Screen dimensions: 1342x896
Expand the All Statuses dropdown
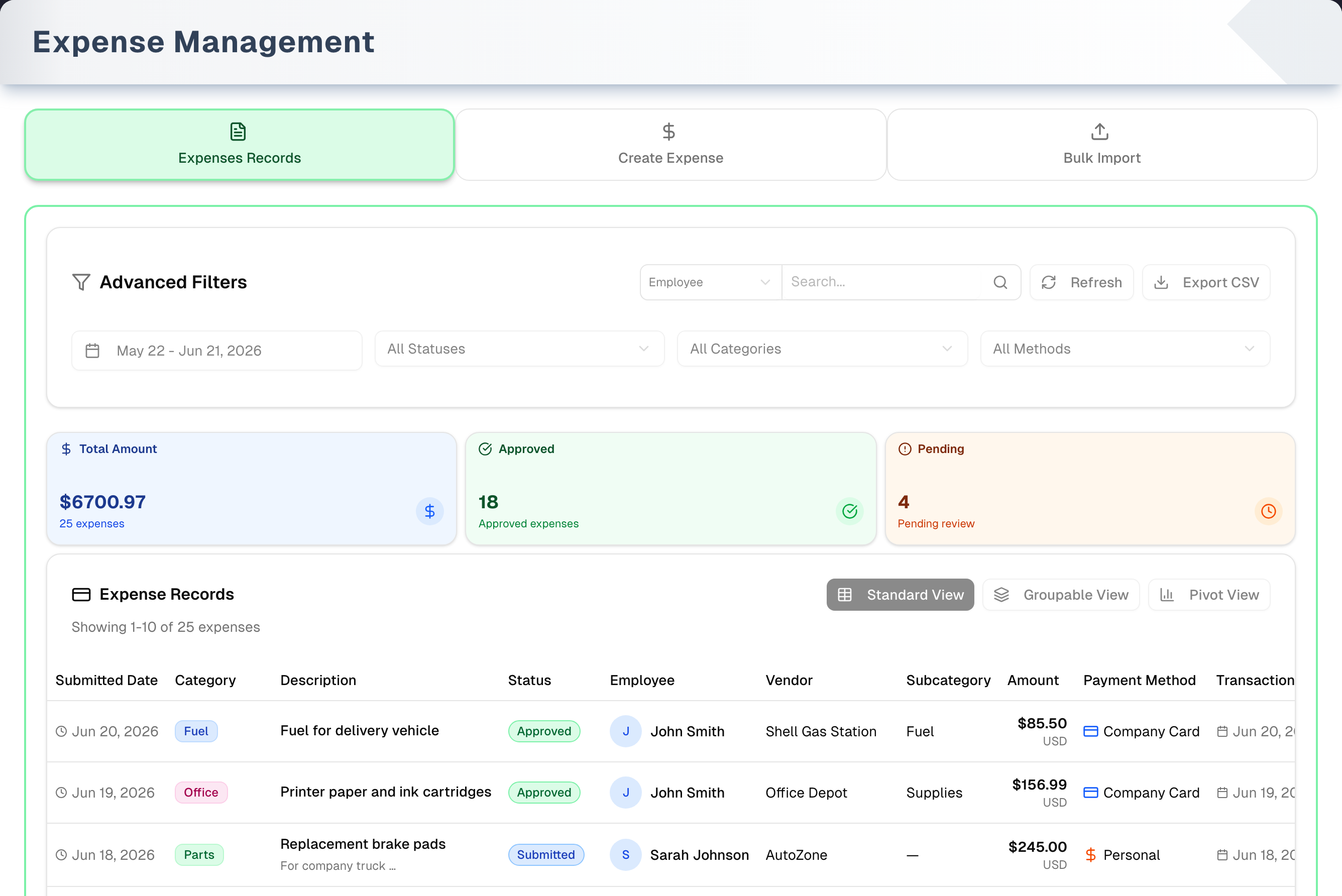click(x=519, y=349)
